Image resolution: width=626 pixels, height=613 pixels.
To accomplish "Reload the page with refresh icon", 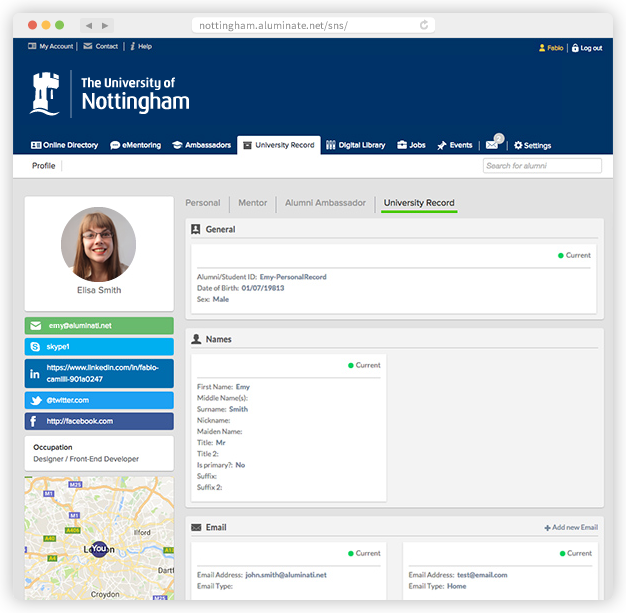I will [x=424, y=25].
